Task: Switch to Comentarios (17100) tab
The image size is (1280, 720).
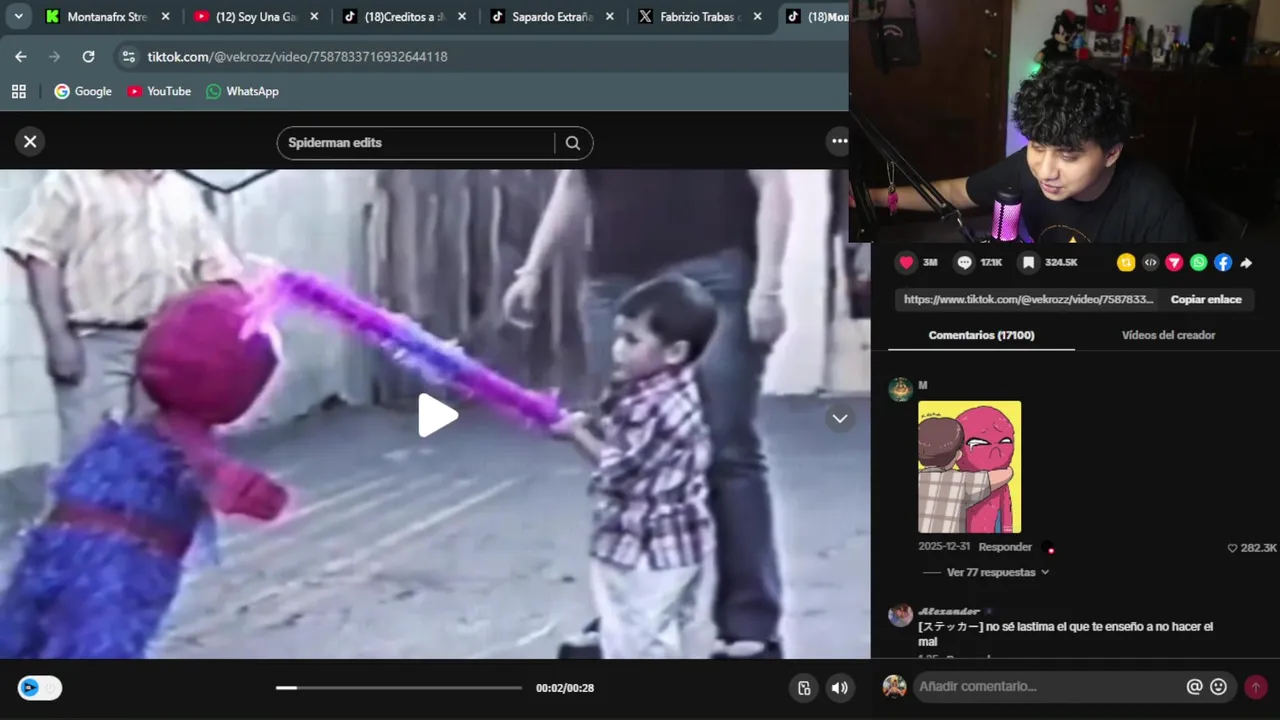Action: coord(981,335)
